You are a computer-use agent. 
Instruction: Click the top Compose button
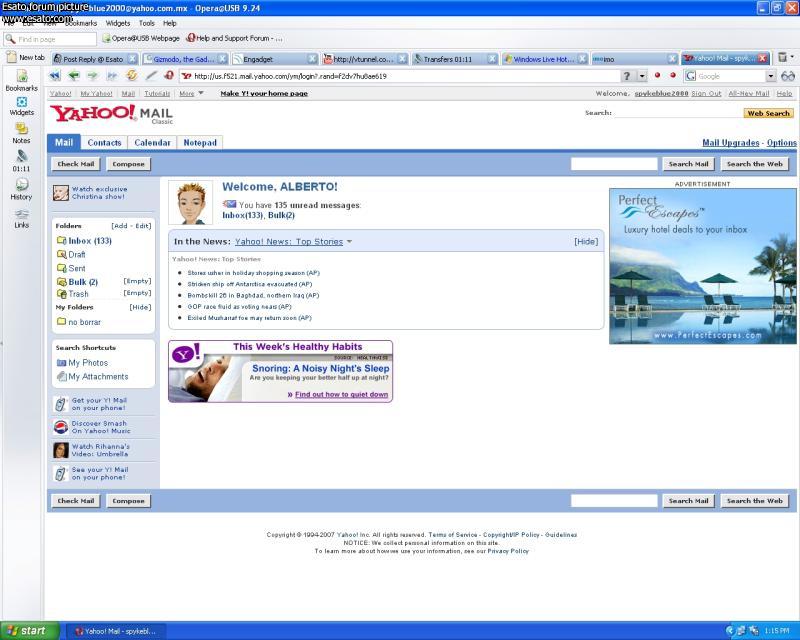click(x=128, y=164)
